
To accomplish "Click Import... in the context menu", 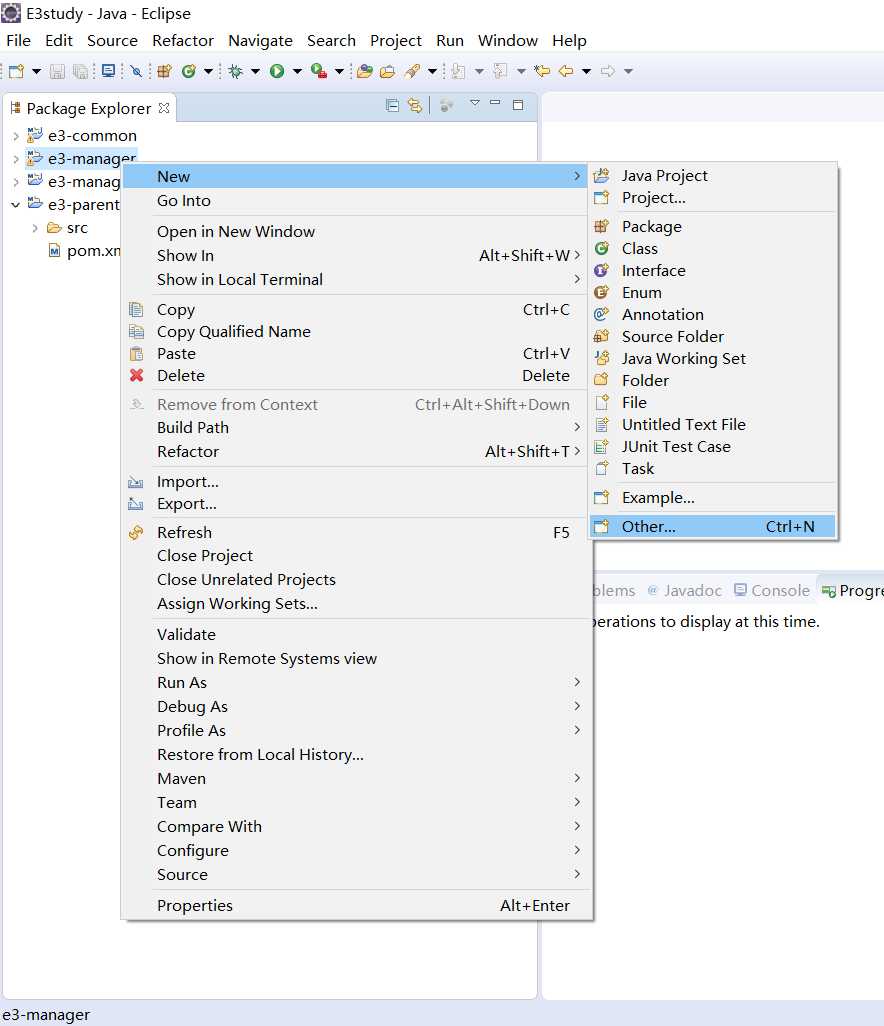I will coord(357,482).
